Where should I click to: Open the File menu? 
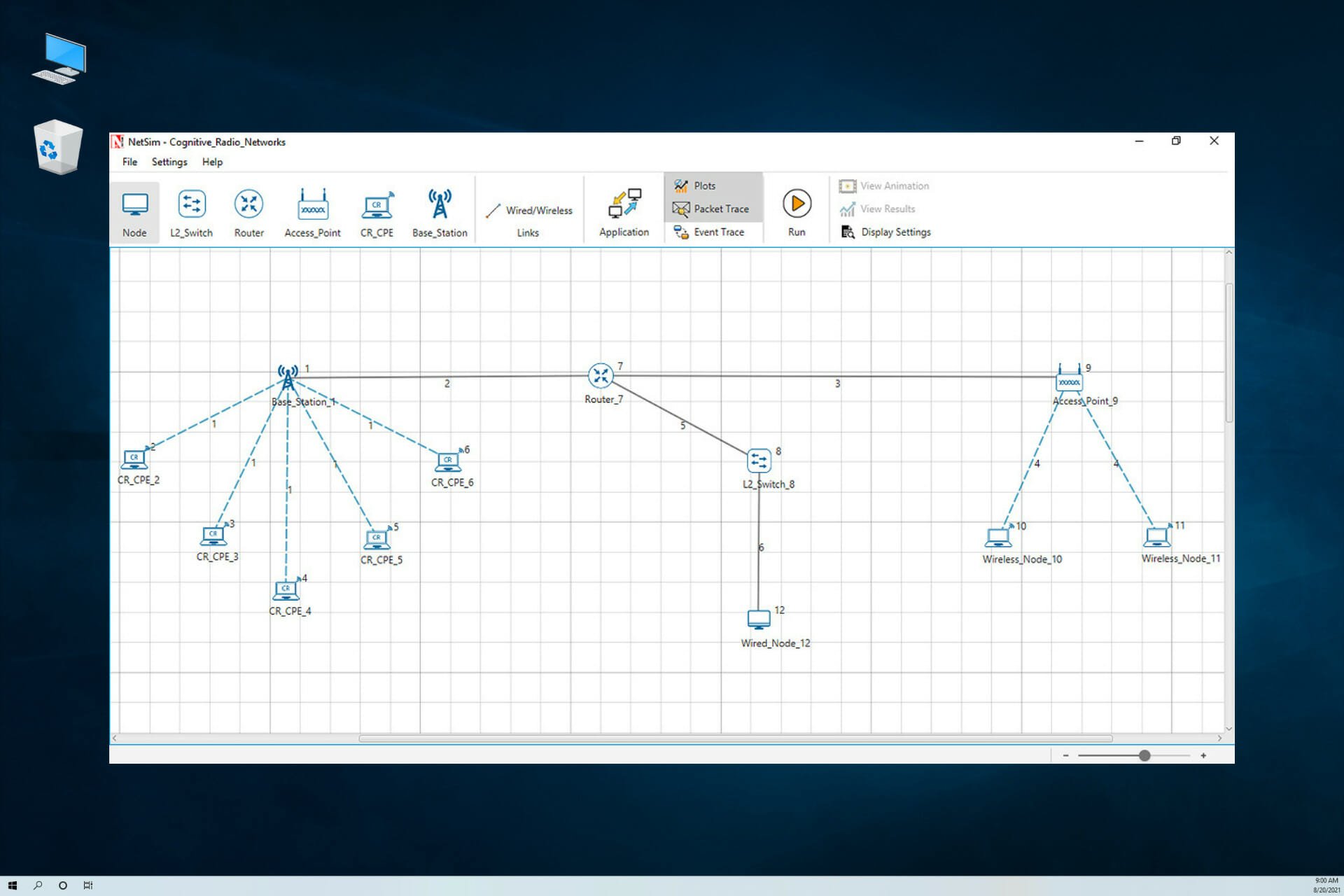tap(129, 162)
